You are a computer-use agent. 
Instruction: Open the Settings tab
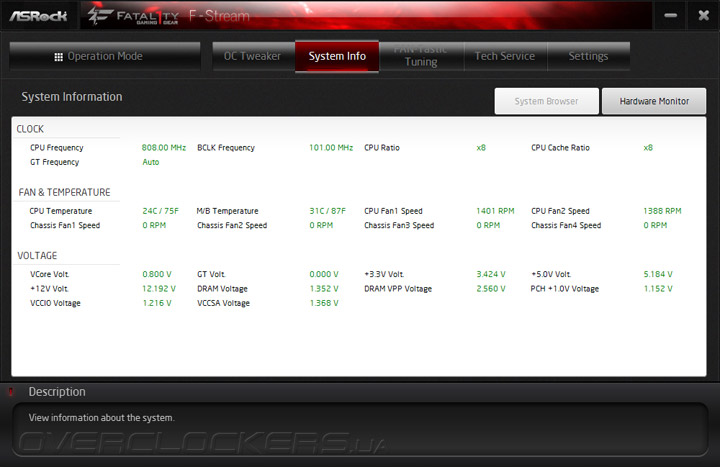pyautogui.click(x=588, y=56)
